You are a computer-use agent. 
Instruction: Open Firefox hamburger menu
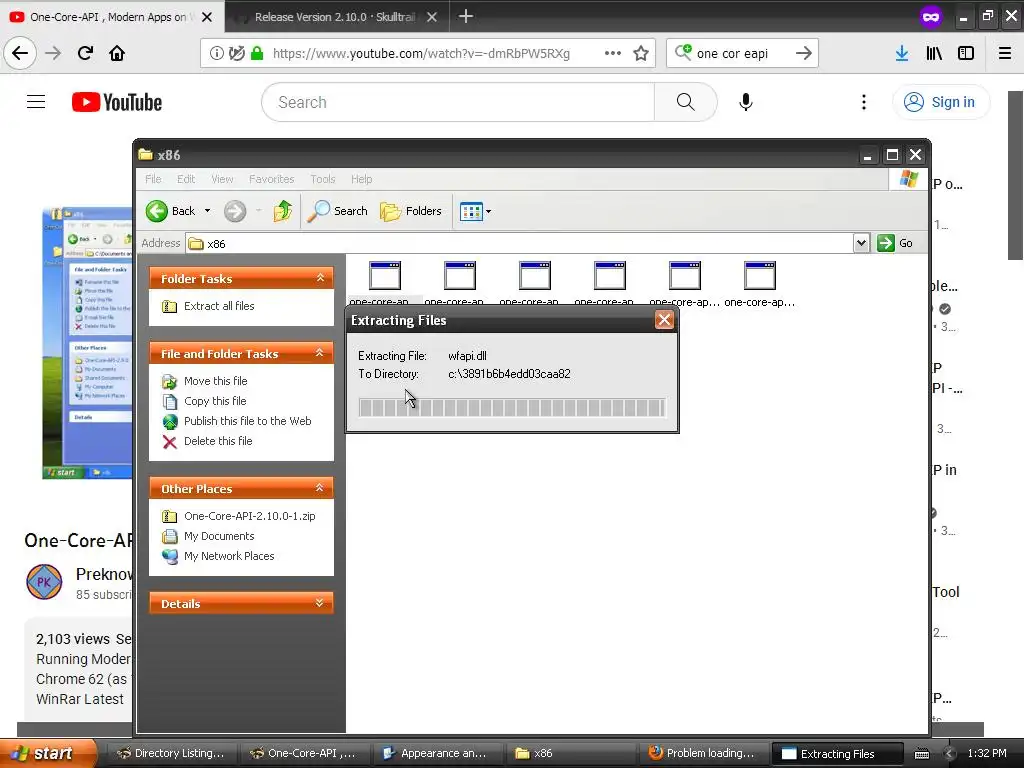1005,53
